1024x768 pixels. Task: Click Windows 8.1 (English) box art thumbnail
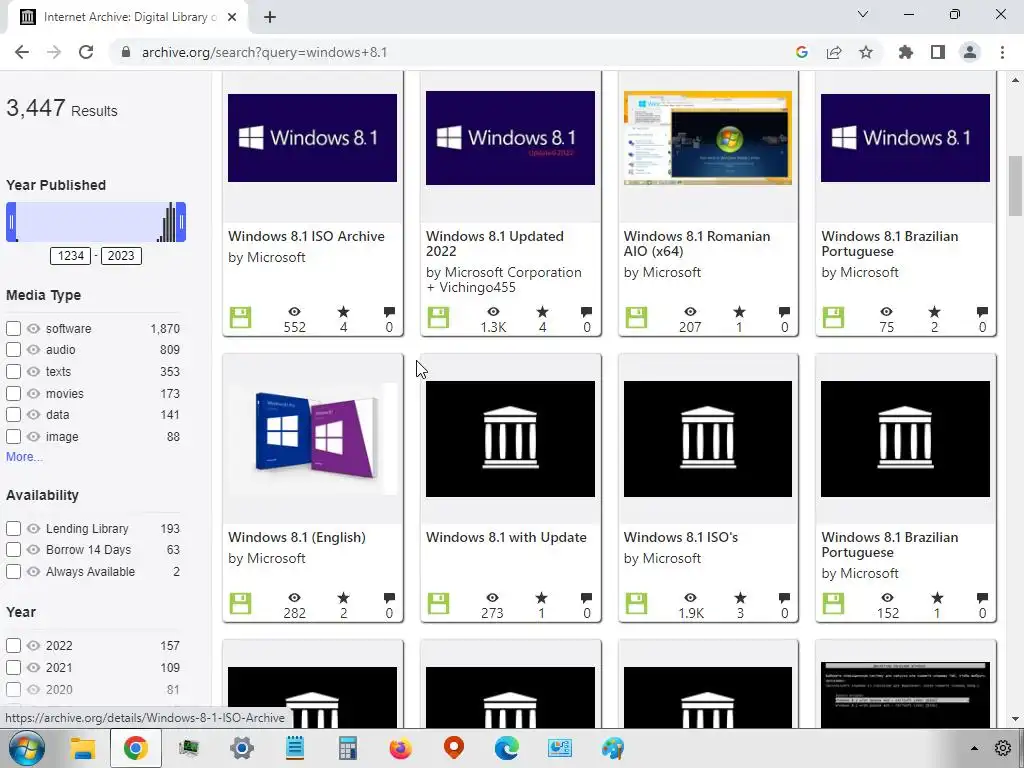pyautogui.click(x=312, y=438)
